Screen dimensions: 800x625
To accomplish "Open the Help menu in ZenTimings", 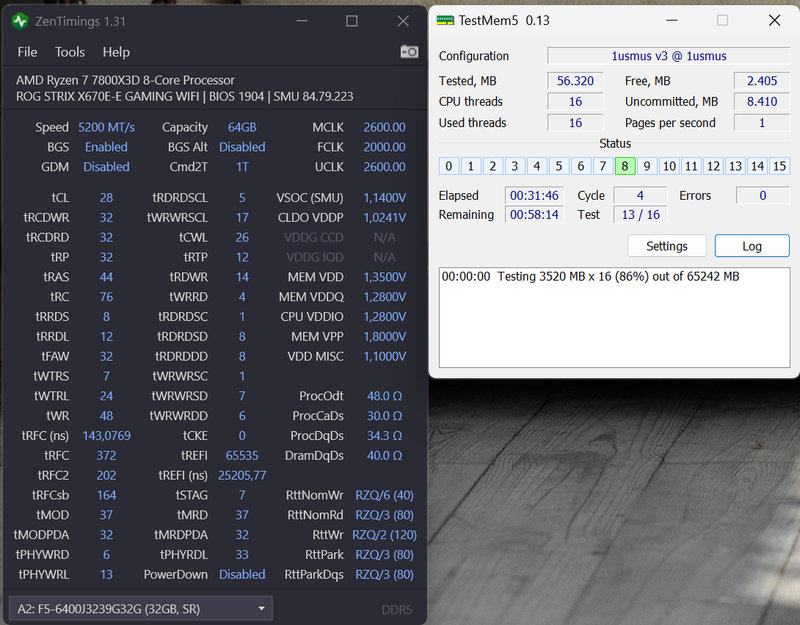I will [116, 52].
